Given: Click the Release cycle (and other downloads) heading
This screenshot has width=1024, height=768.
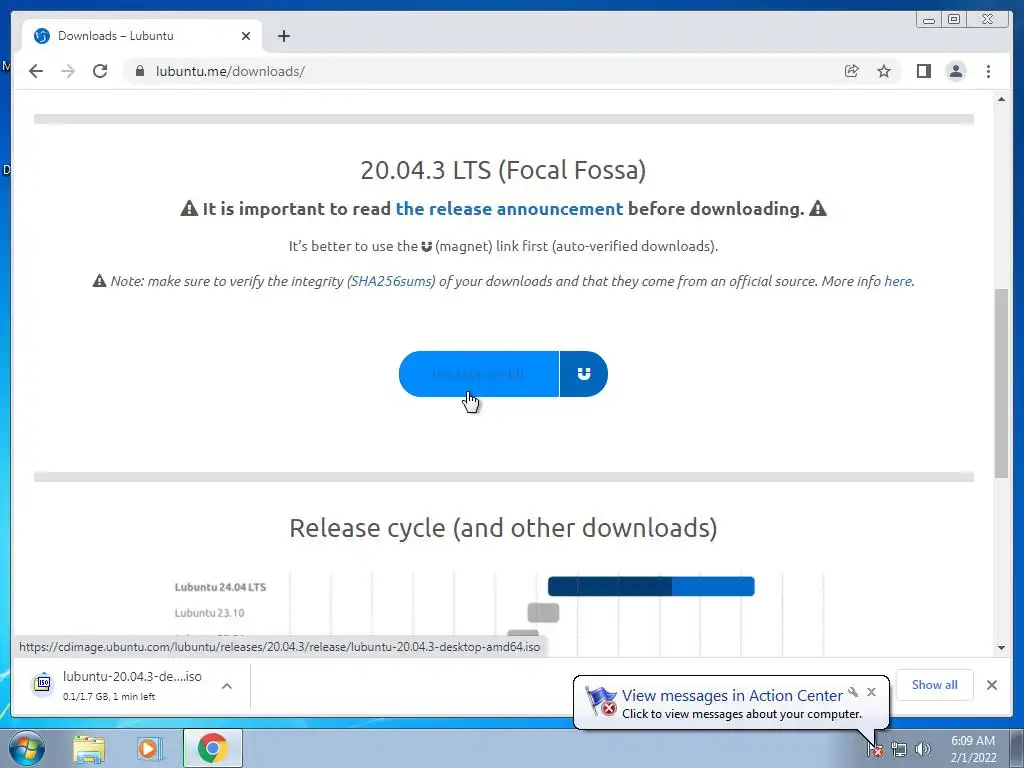Looking at the screenshot, I should click(x=504, y=528).
